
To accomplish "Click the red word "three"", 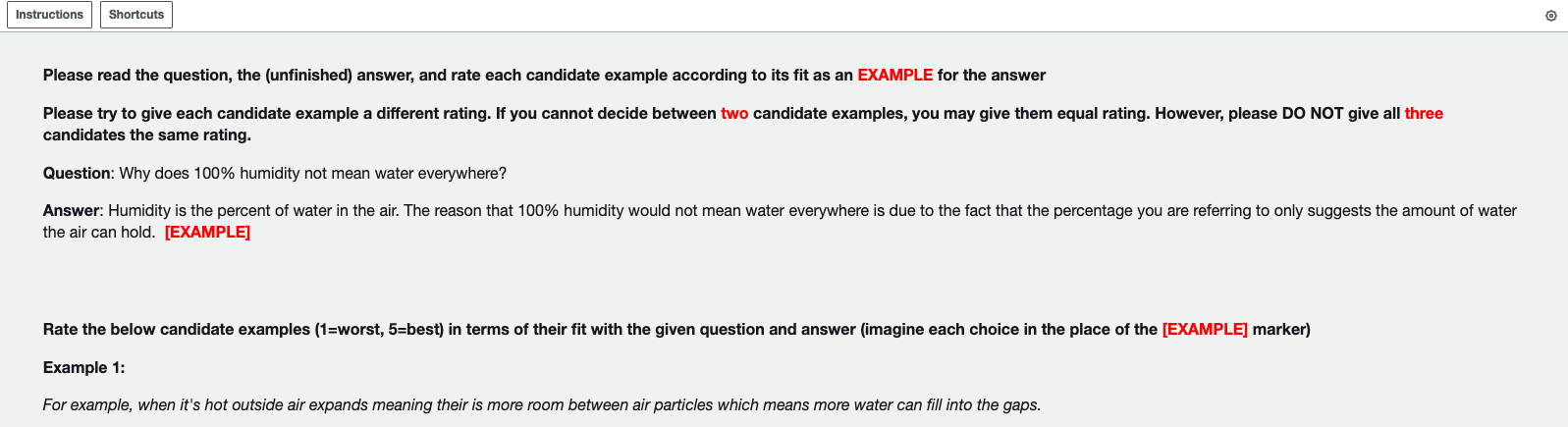I will 1424,114.
